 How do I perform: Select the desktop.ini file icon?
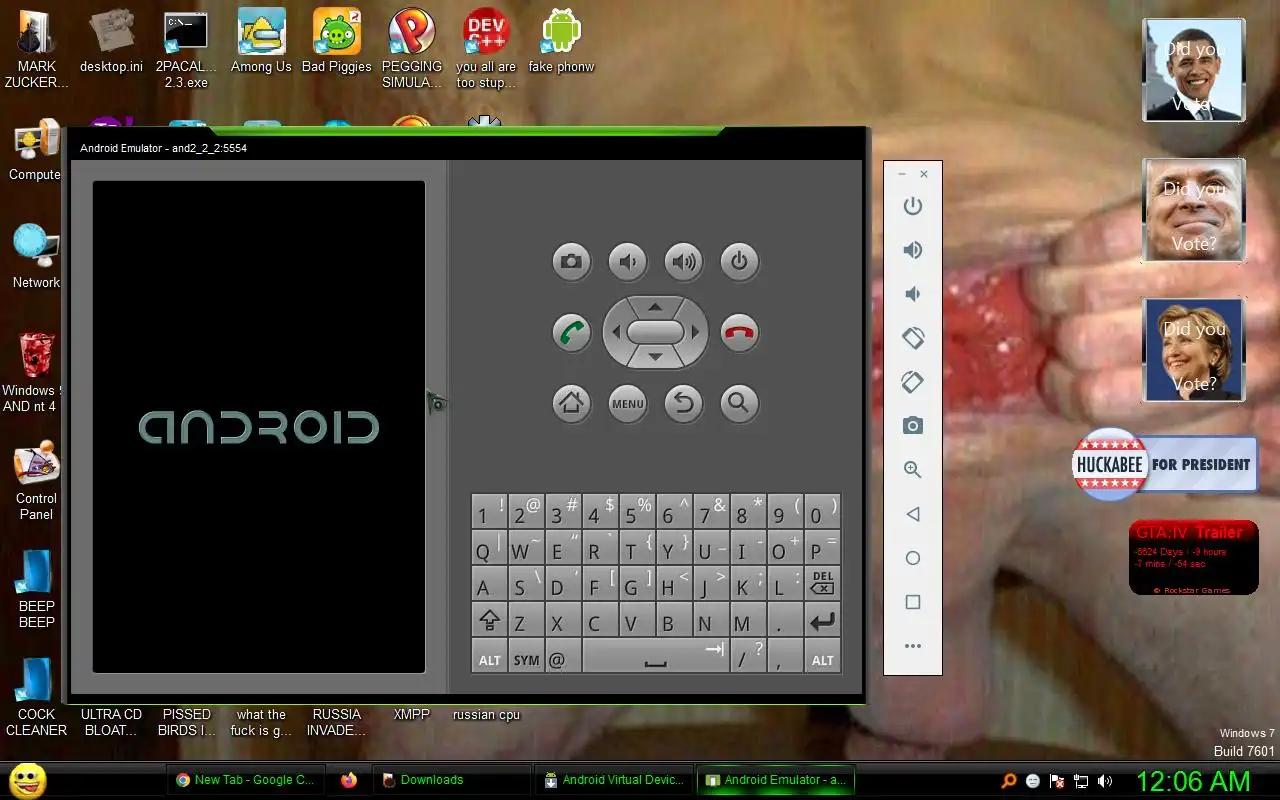(111, 42)
